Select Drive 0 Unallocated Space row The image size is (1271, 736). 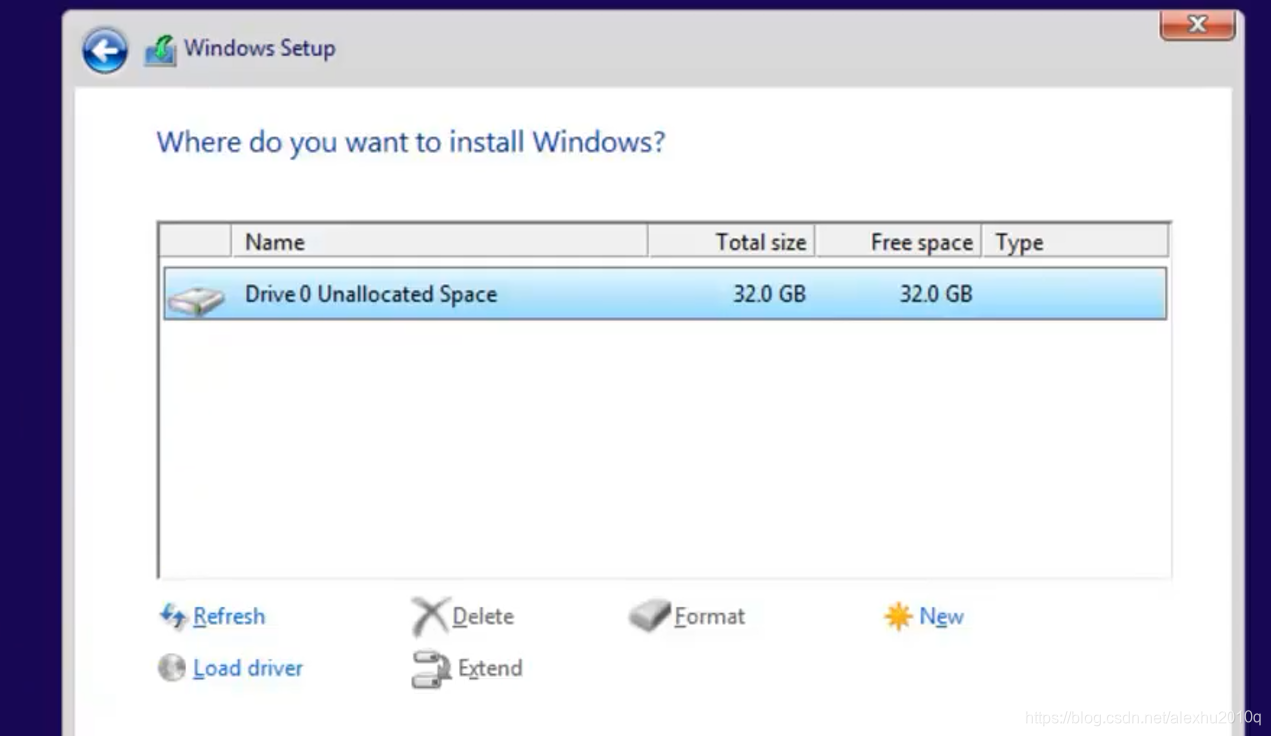665,294
